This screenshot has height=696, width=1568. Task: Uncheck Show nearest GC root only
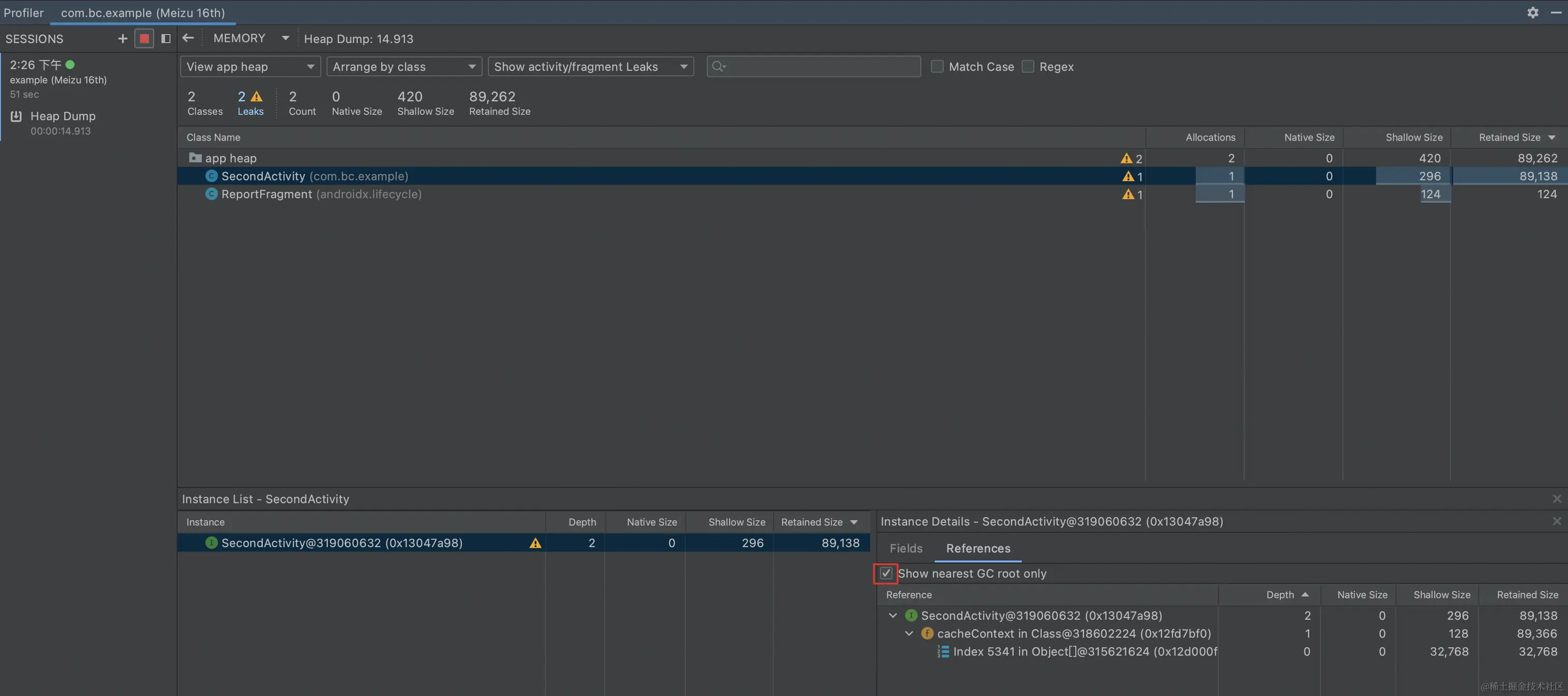(886, 573)
